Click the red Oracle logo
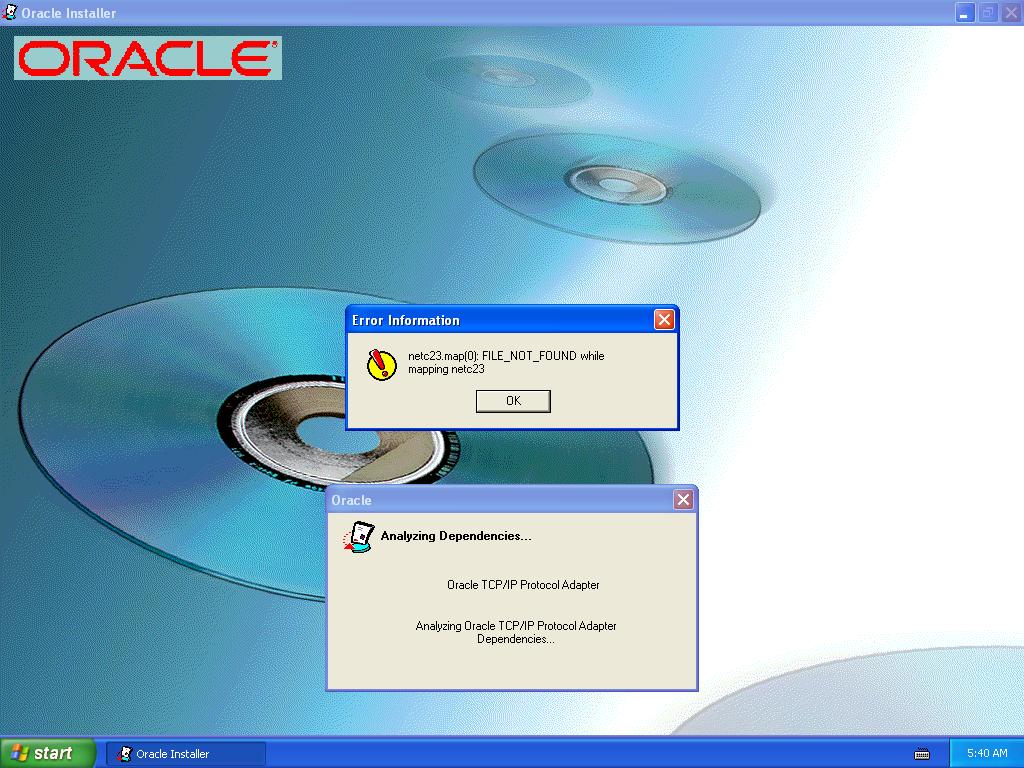The width and height of the screenshot is (1024, 768). tap(148, 59)
